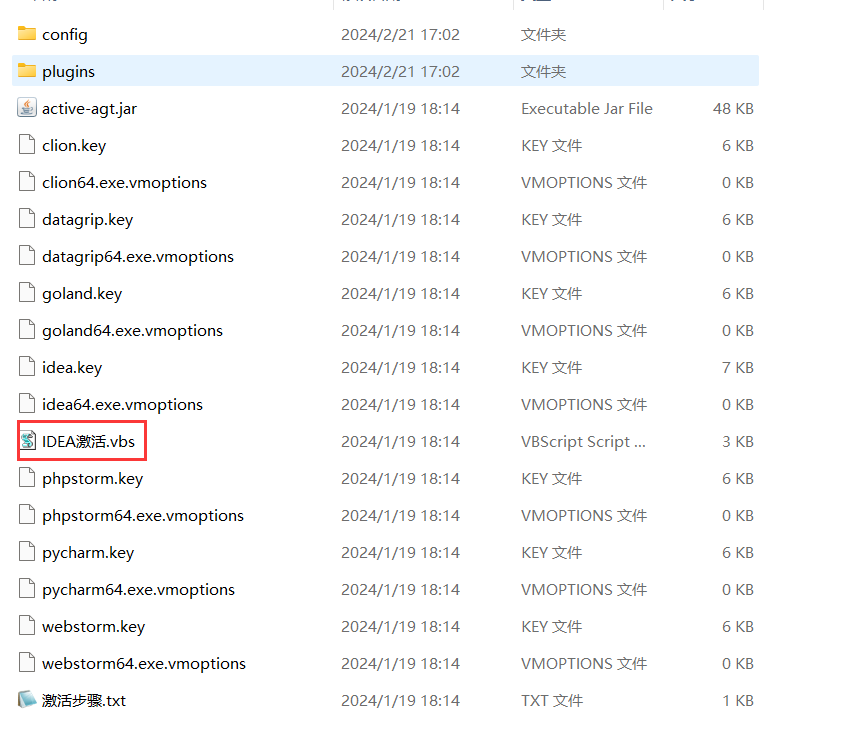
Task: Select the file name goland64.exe.vmoptions
Action: (133, 331)
